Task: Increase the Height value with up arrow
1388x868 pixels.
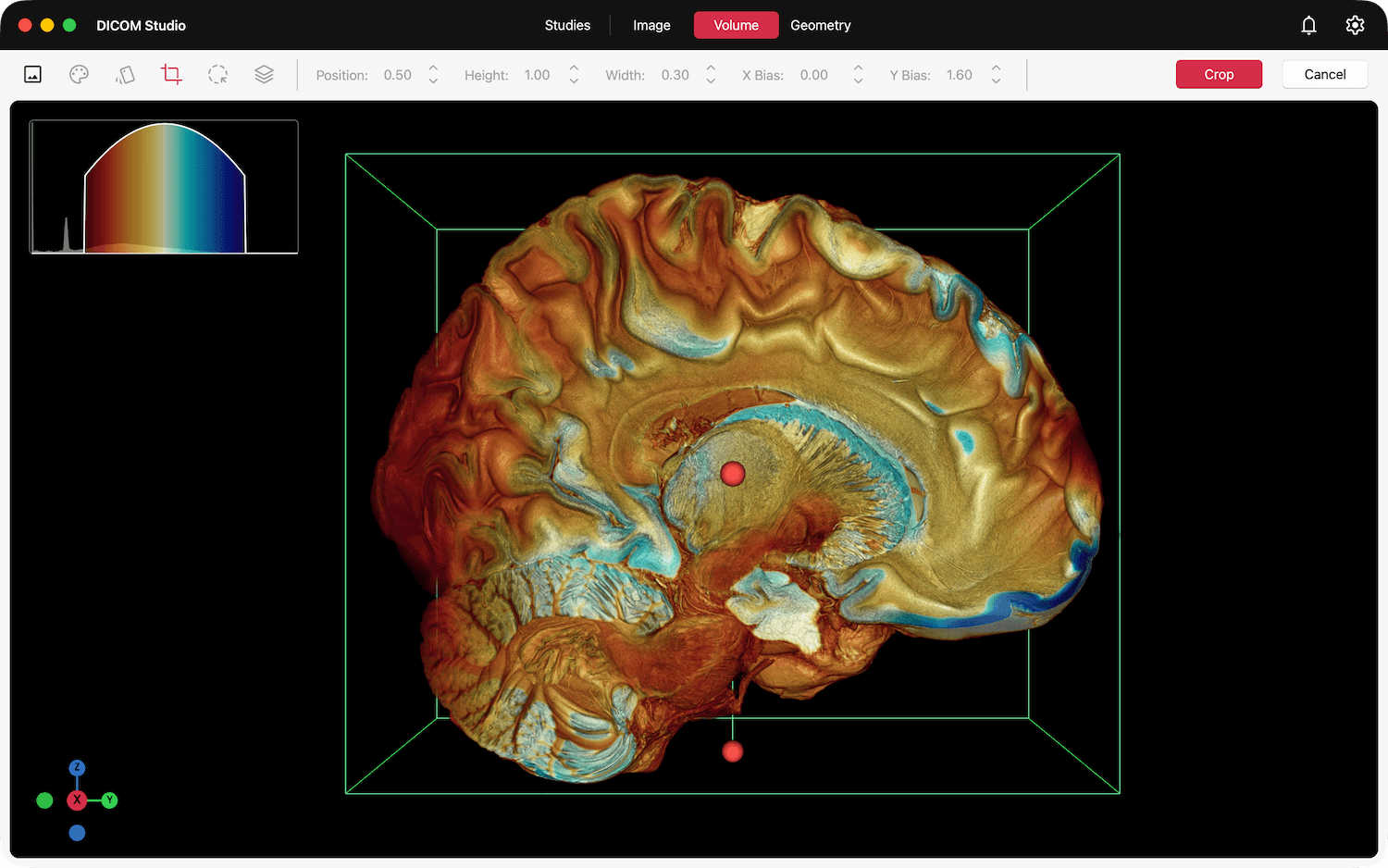Action: (574, 68)
